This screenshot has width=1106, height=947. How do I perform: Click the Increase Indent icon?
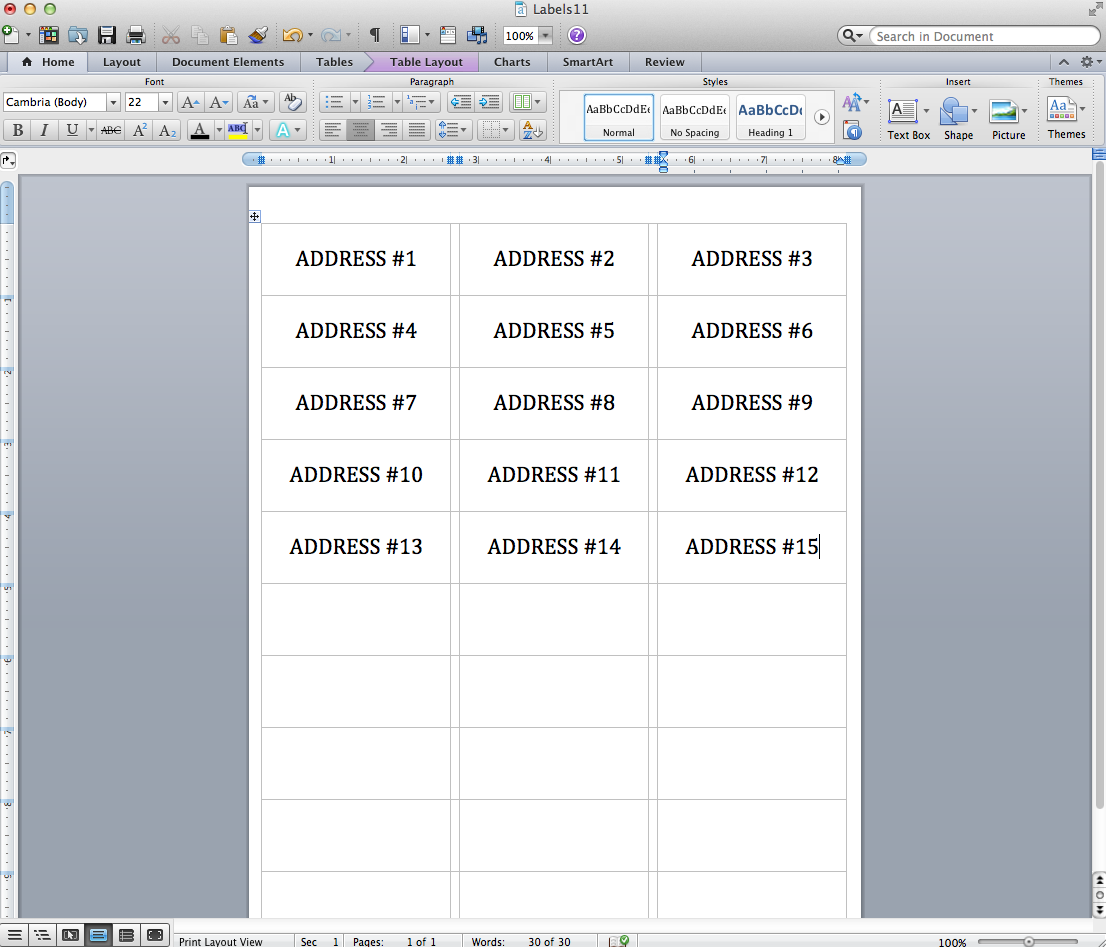tap(488, 102)
